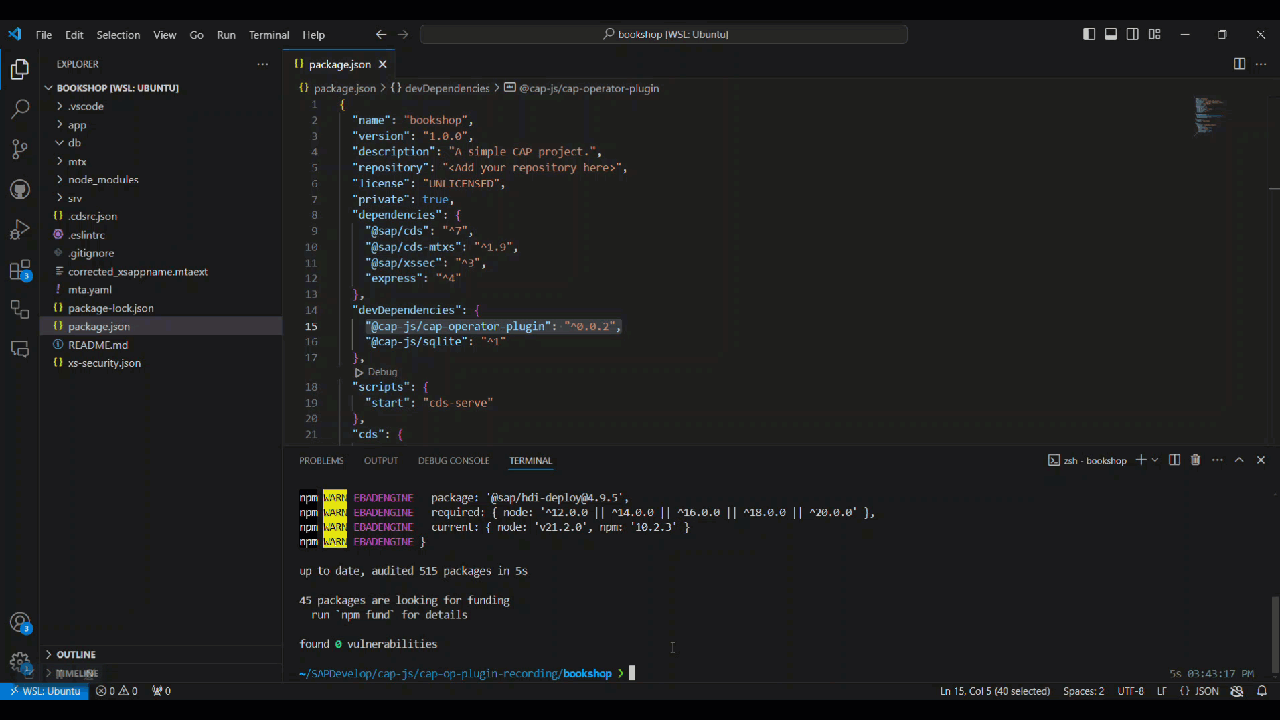The width and height of the screenshot is (1280, 720).
Task: Close the package.json editor tab
Action: 382,64
